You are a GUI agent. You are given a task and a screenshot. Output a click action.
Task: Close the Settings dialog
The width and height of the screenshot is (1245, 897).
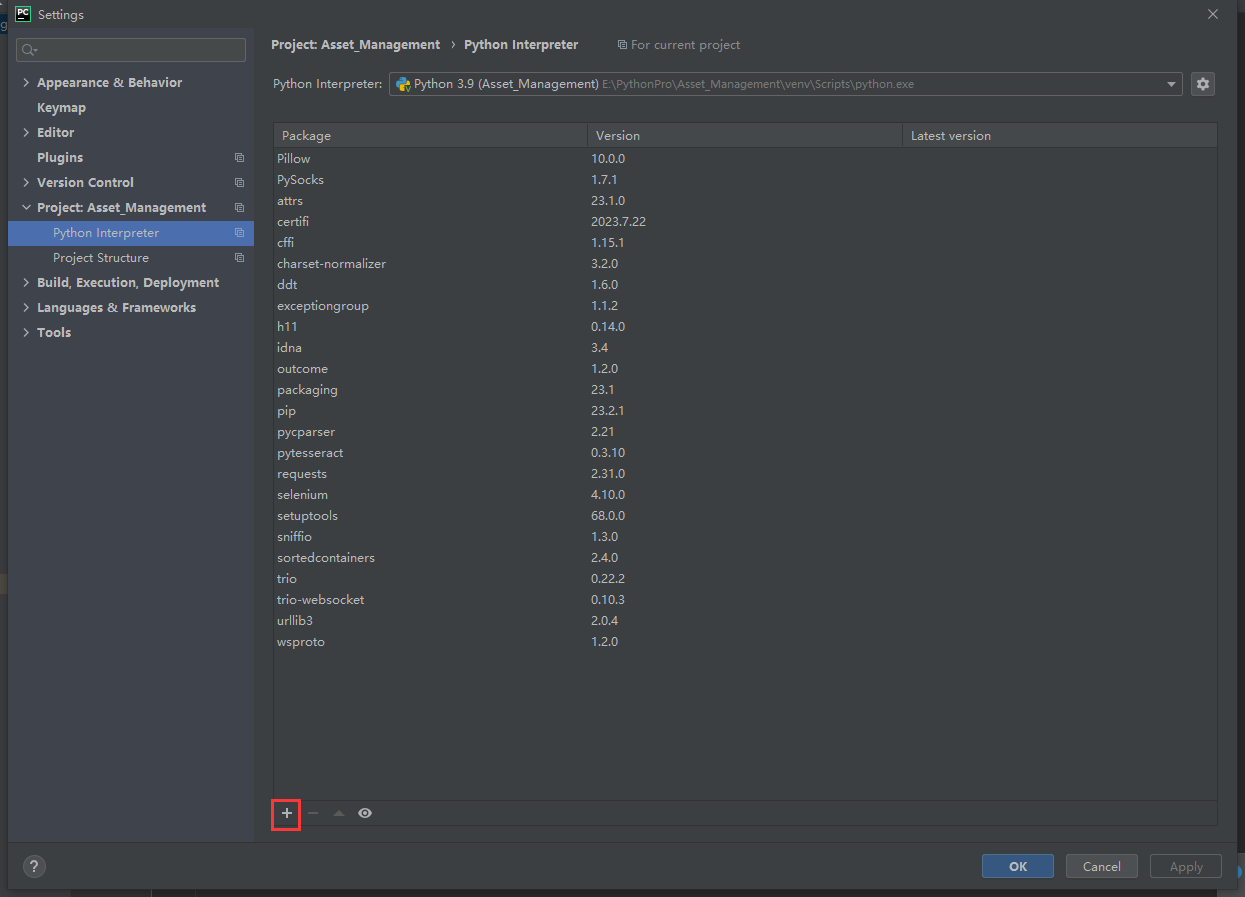tap(1213, 14)
